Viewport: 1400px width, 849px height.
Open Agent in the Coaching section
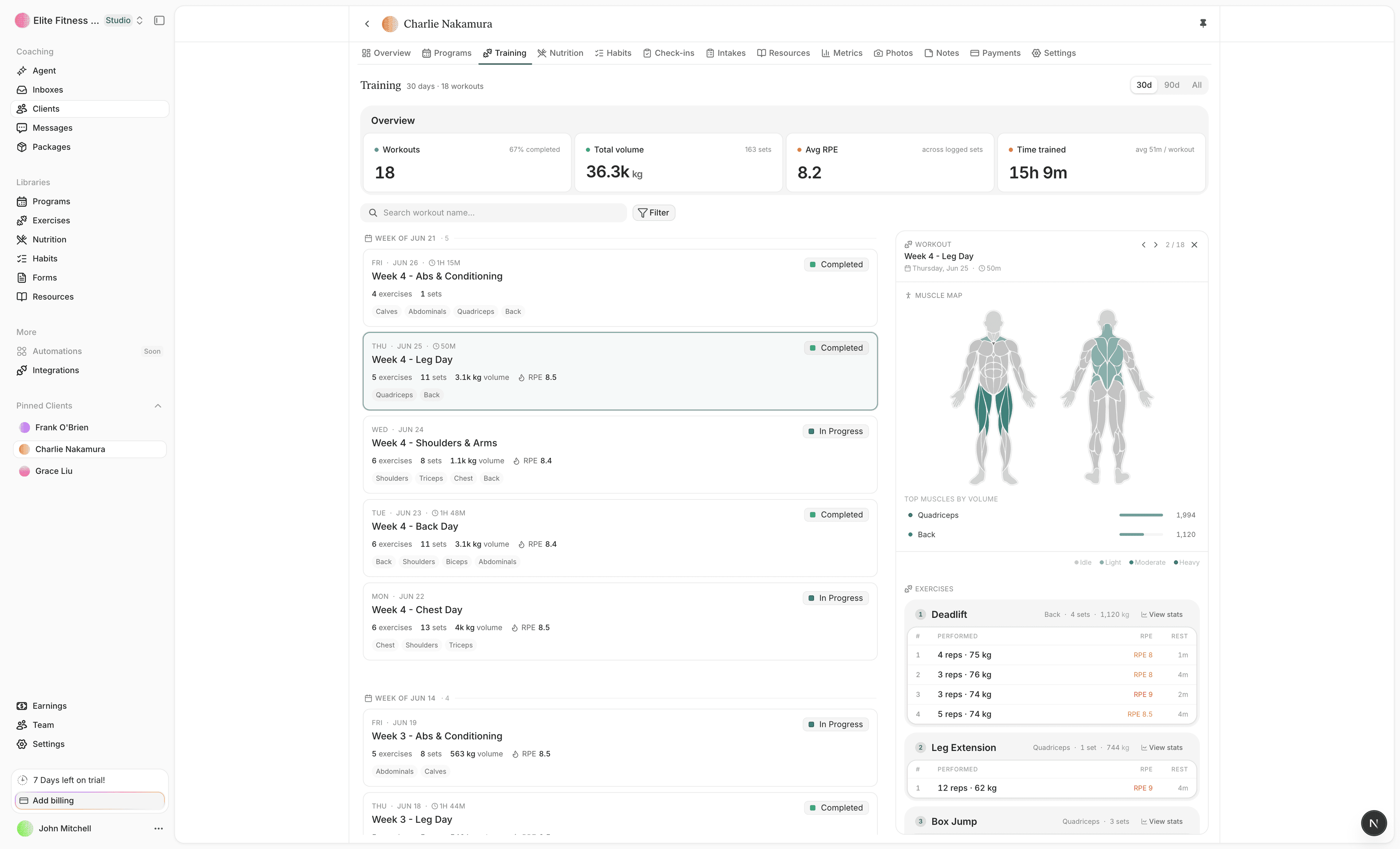click(x=90, y=70)
